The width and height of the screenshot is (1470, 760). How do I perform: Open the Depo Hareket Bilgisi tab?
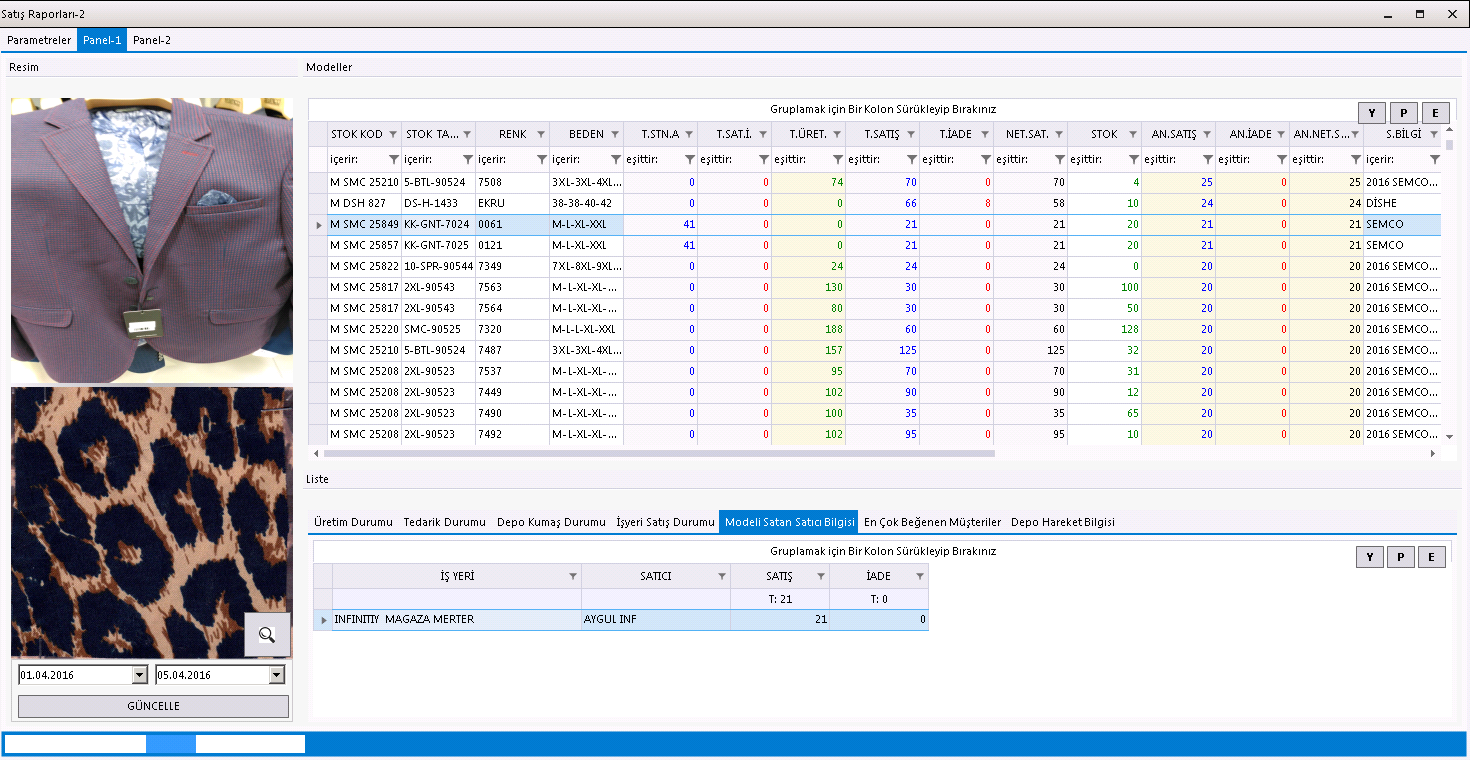[1062, 522]
